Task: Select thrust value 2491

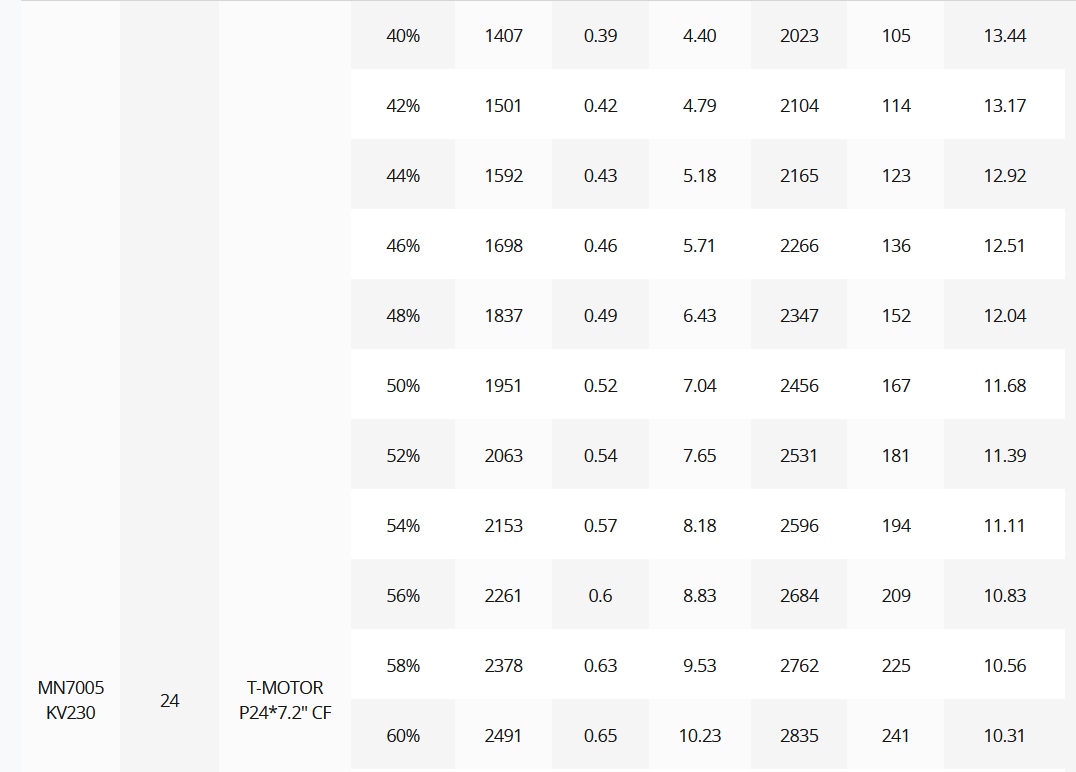Action: (503, 736)
